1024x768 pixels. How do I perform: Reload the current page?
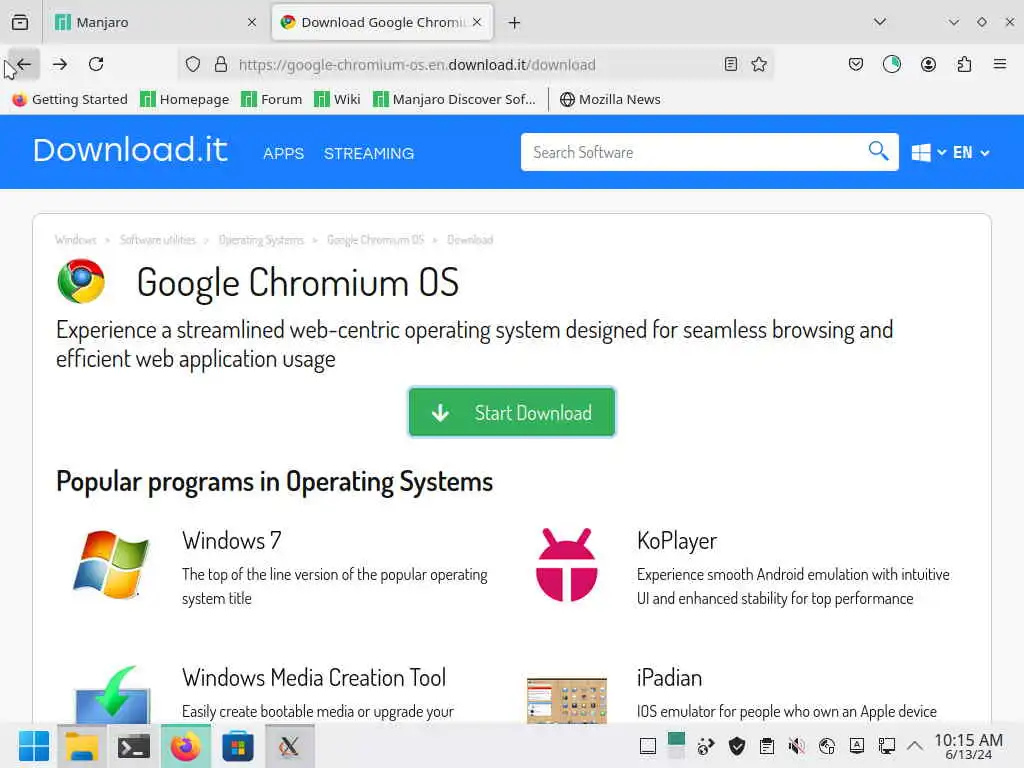click(96, 64)
